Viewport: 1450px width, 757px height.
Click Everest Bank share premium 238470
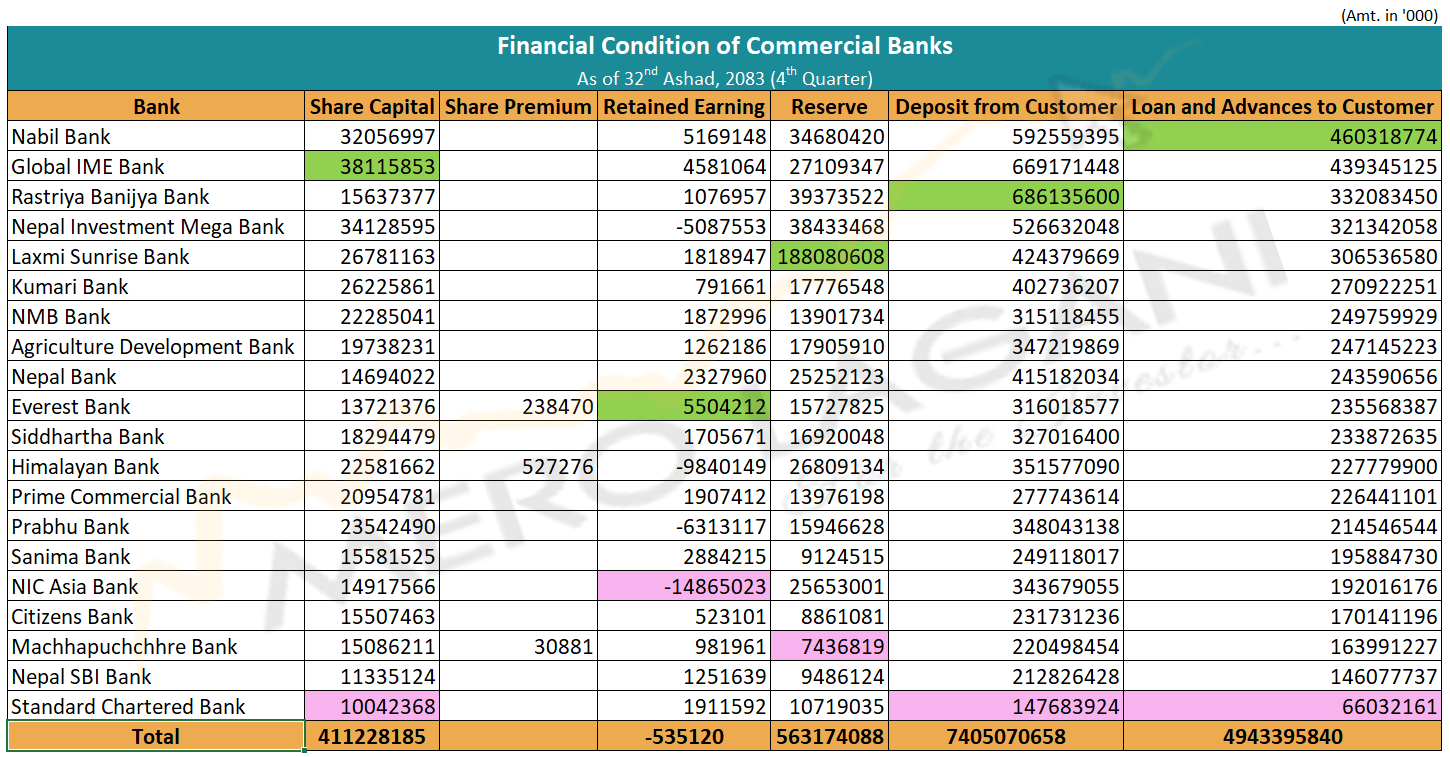(x=518, y=407)
